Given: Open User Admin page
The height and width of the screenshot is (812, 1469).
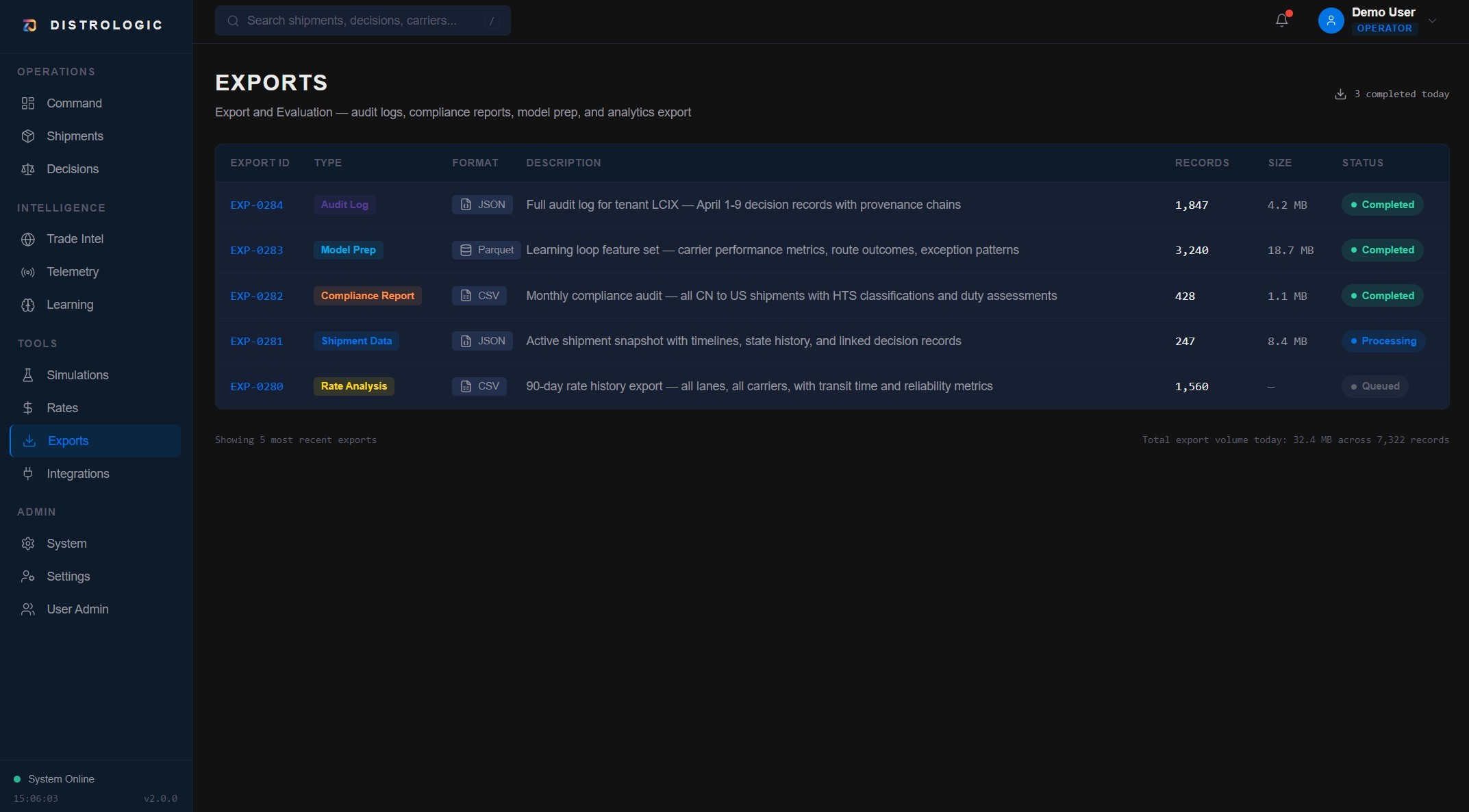Looking at the screenshot, I should coord(95,609).
